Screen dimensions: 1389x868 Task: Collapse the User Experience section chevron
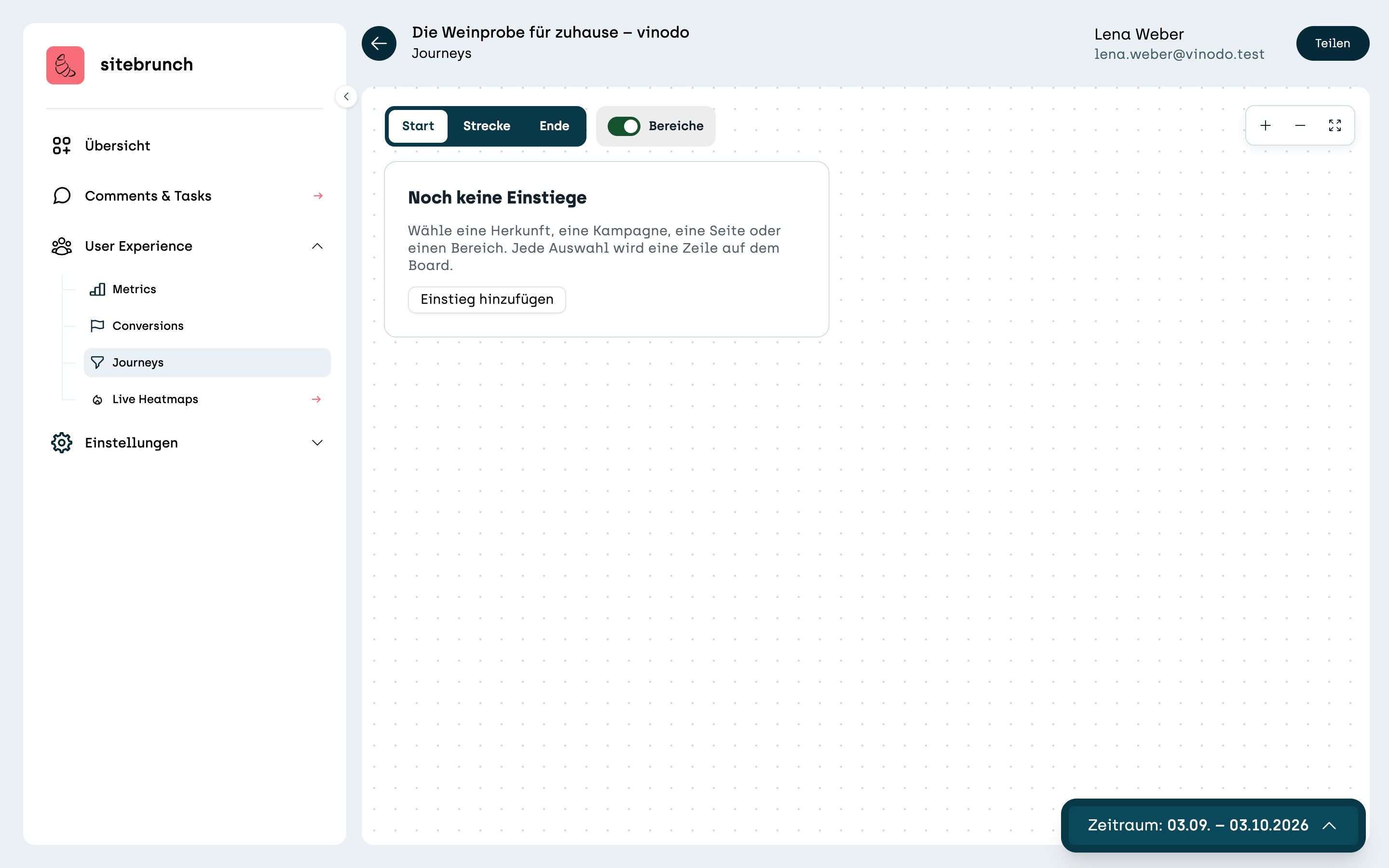click(317, 246)
